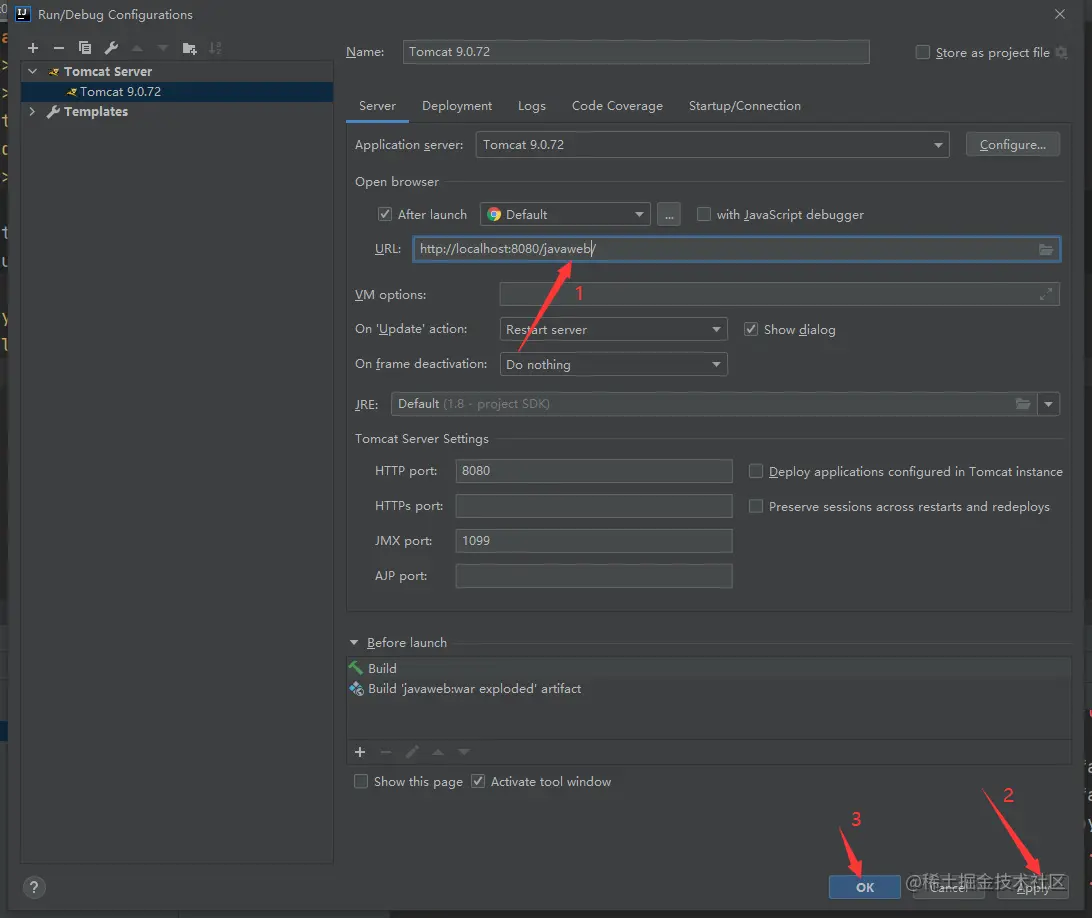Click the browser ellipsis button
1092x918 pixels.
pos(669,215)
